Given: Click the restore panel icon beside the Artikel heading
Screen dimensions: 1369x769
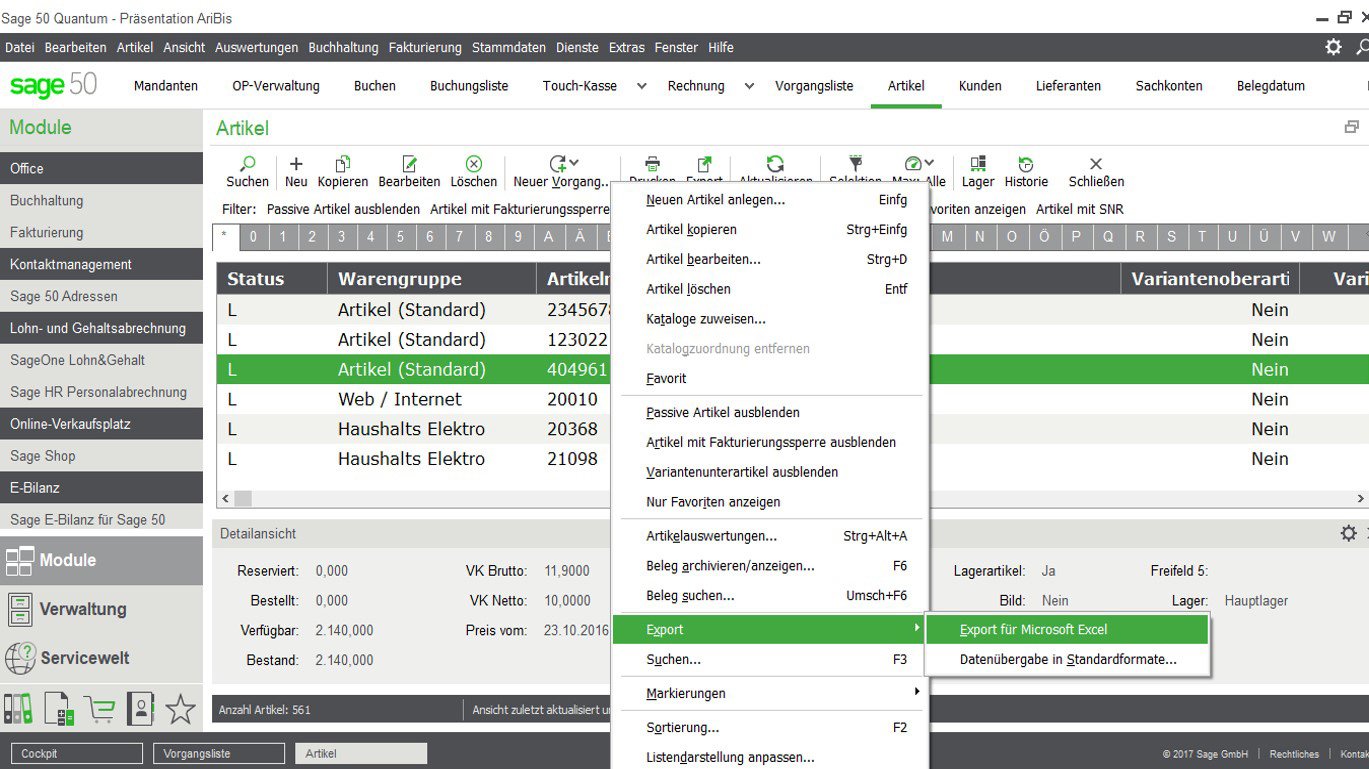Looking at the screenshot, I should coord(1351,127).
